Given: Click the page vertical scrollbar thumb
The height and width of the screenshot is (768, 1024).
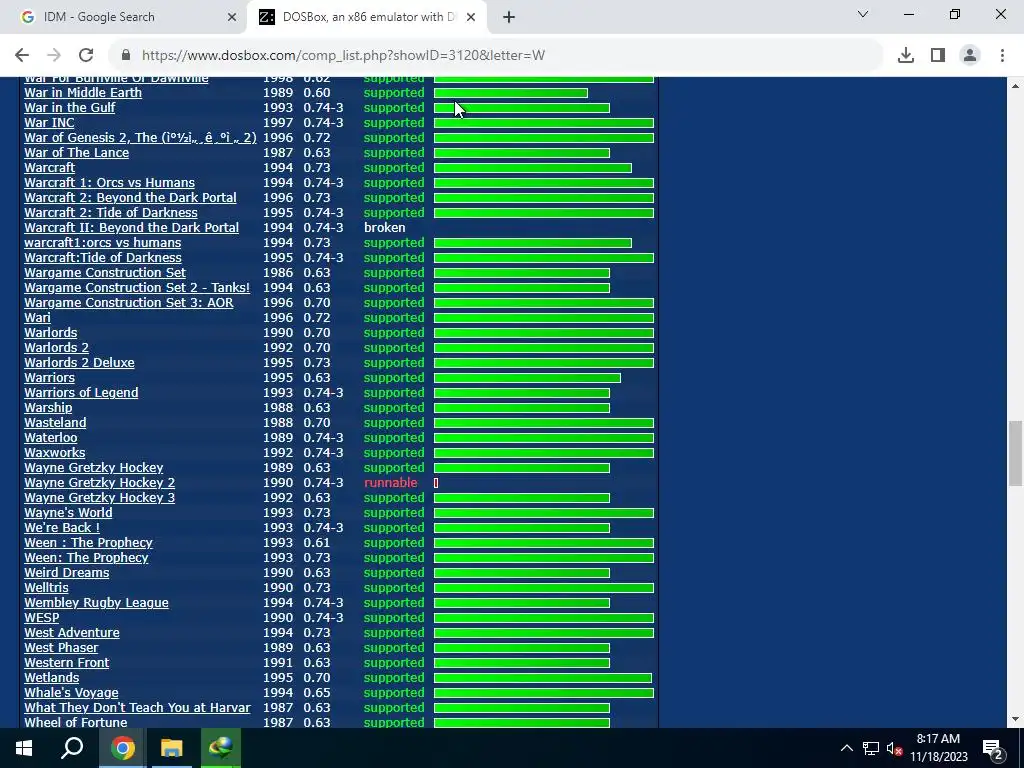Looking at the screenshot, I should click(1015, 453).
